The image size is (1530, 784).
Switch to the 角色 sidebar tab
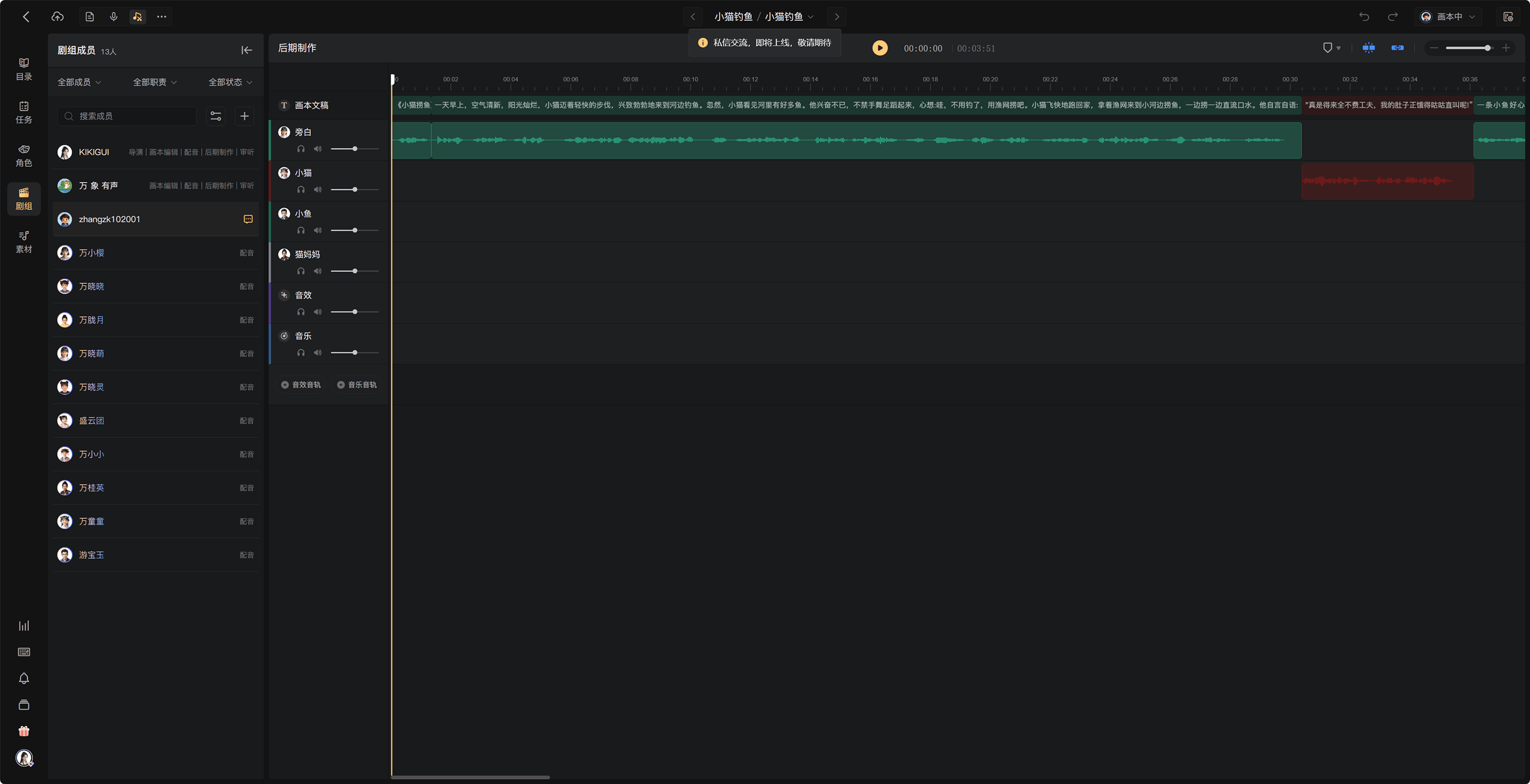click(24, 156)
